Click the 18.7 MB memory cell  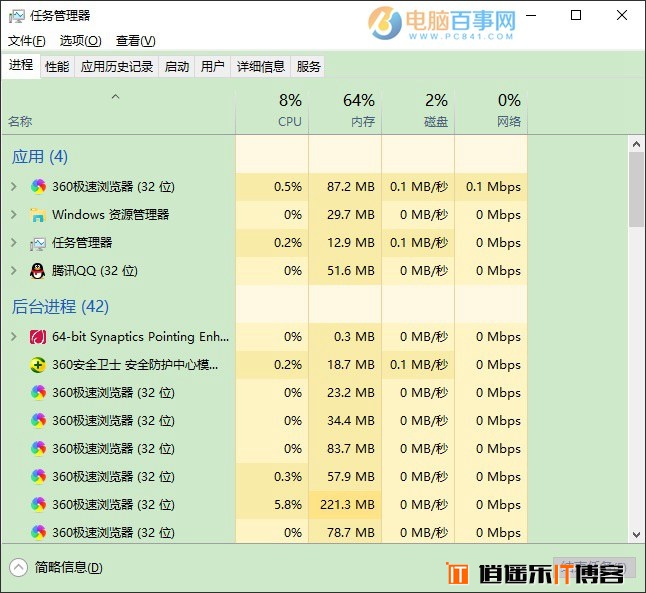(x=345, y=365)
